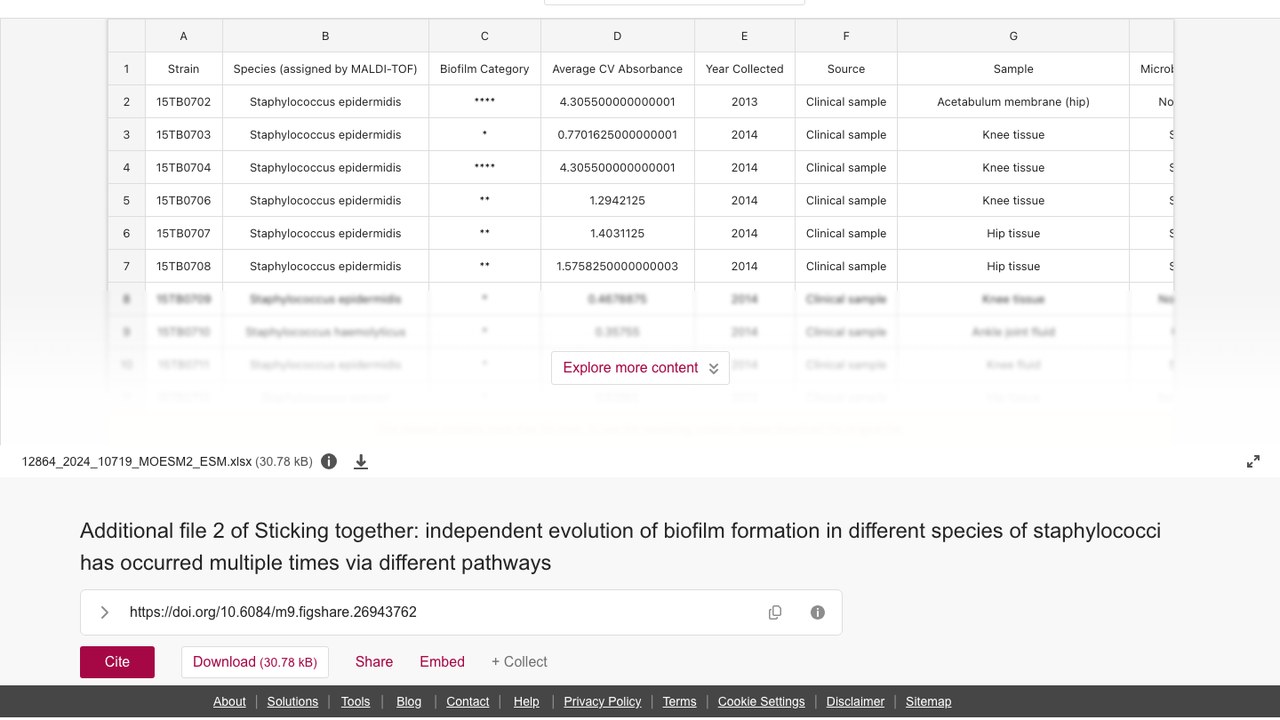Image resolution: width=1280 pixels, height=720 pixels.
Task: Click Explore more content button
Action: (x=640, y=368)
